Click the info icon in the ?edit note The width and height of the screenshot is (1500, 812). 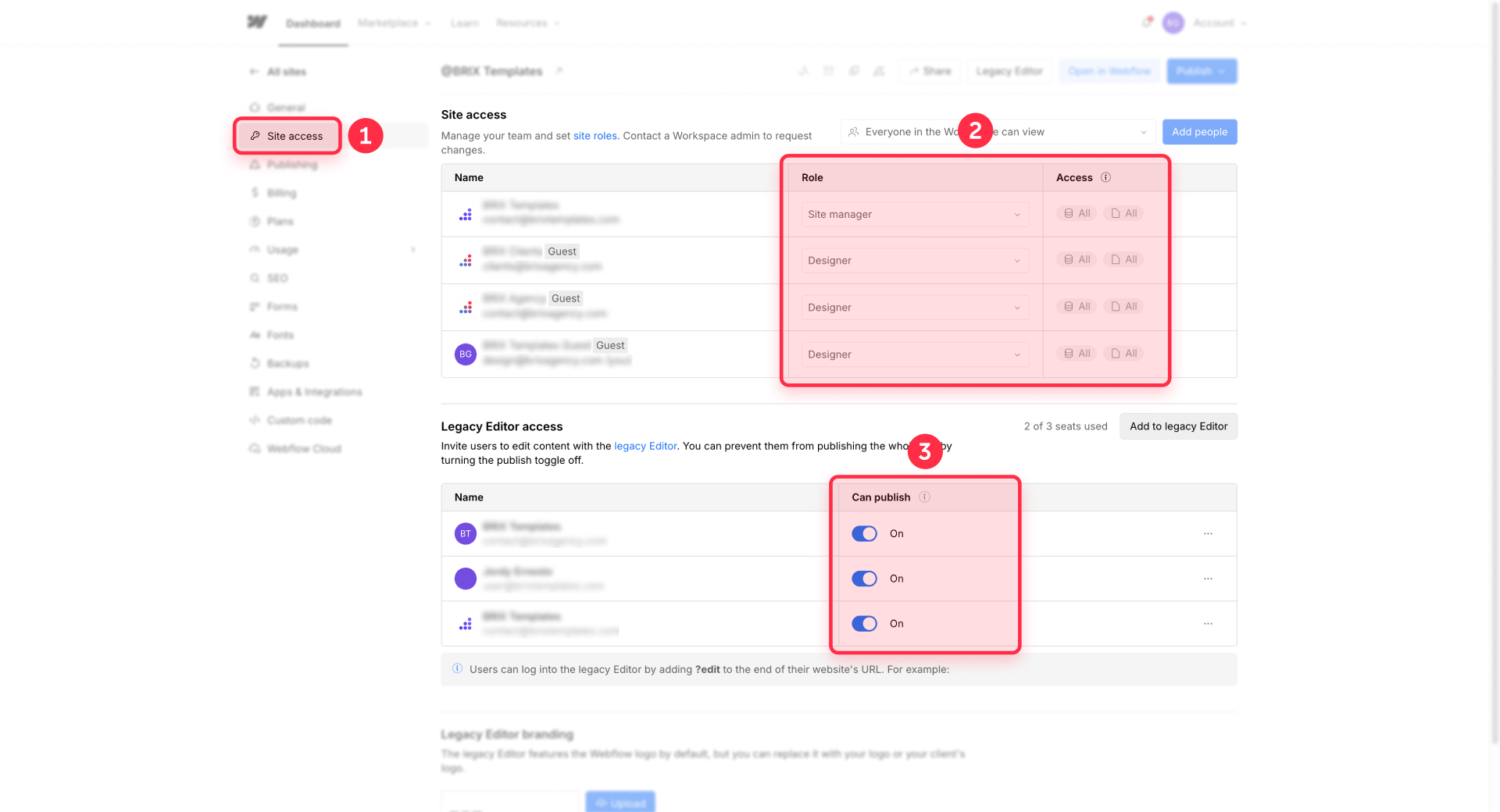(457, 668)
